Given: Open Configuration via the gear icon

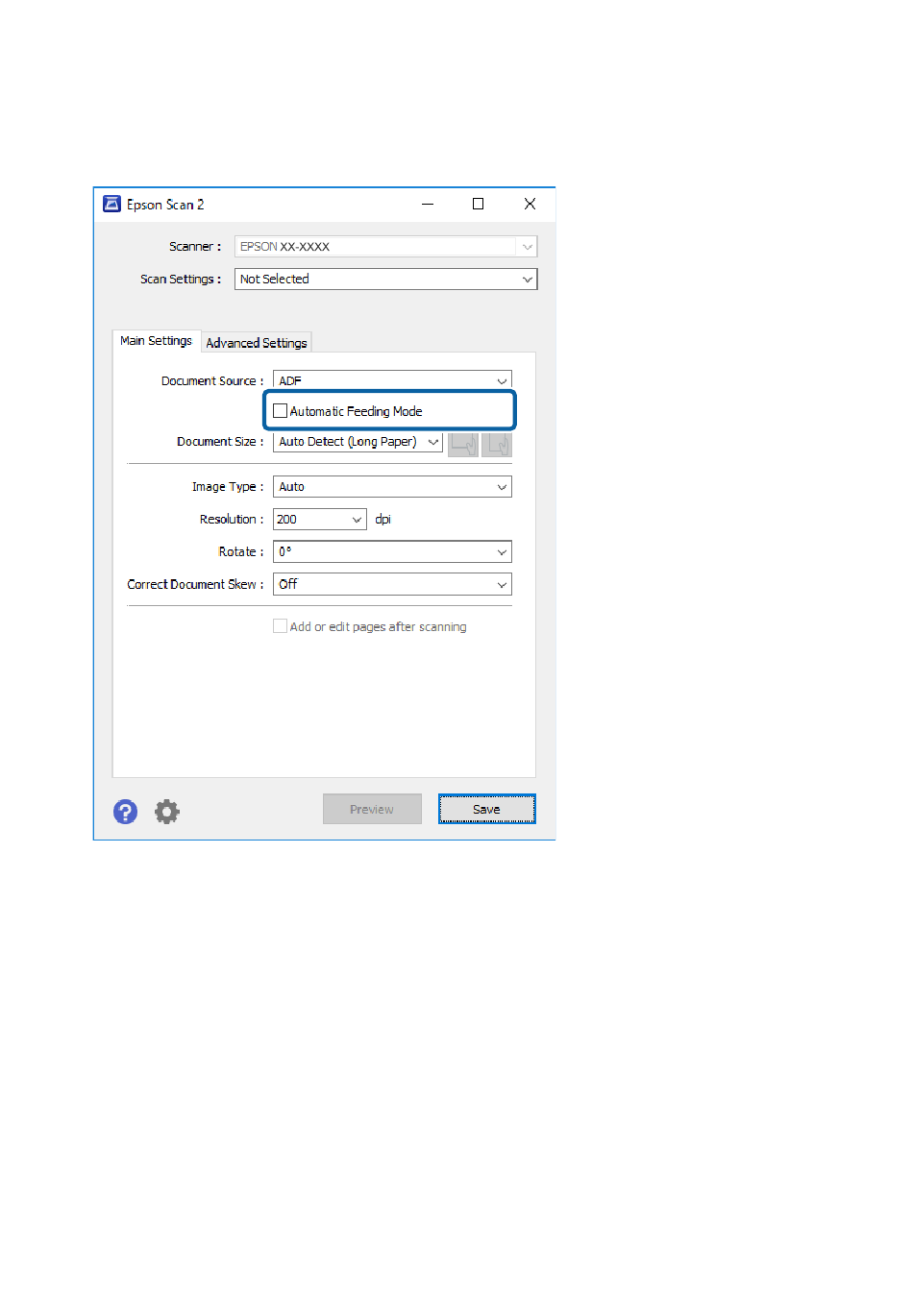Looking at the screenshot, I should pyautogui.click(x=167, y=812).
